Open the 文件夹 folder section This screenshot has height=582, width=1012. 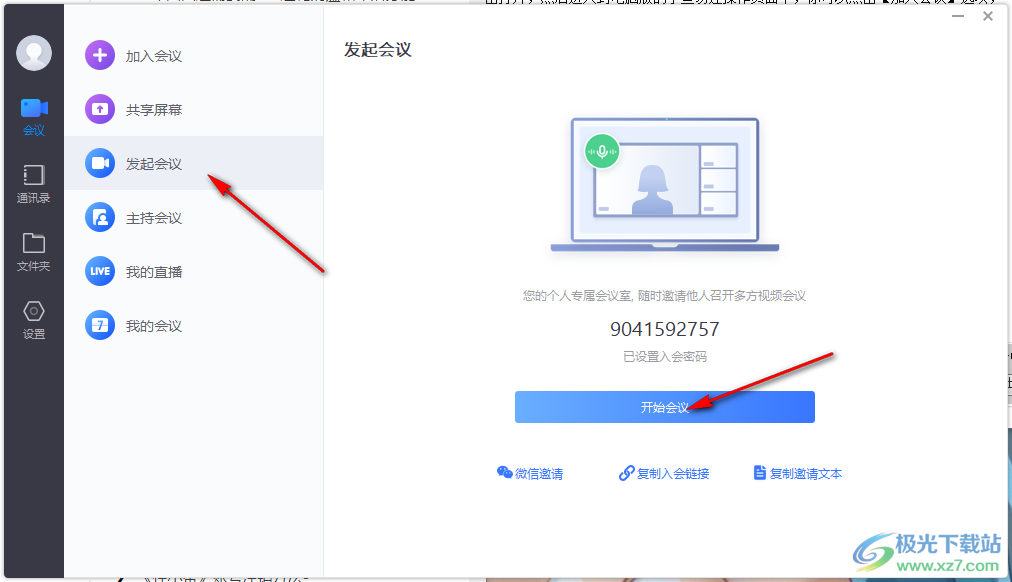(x=34, y=252)
